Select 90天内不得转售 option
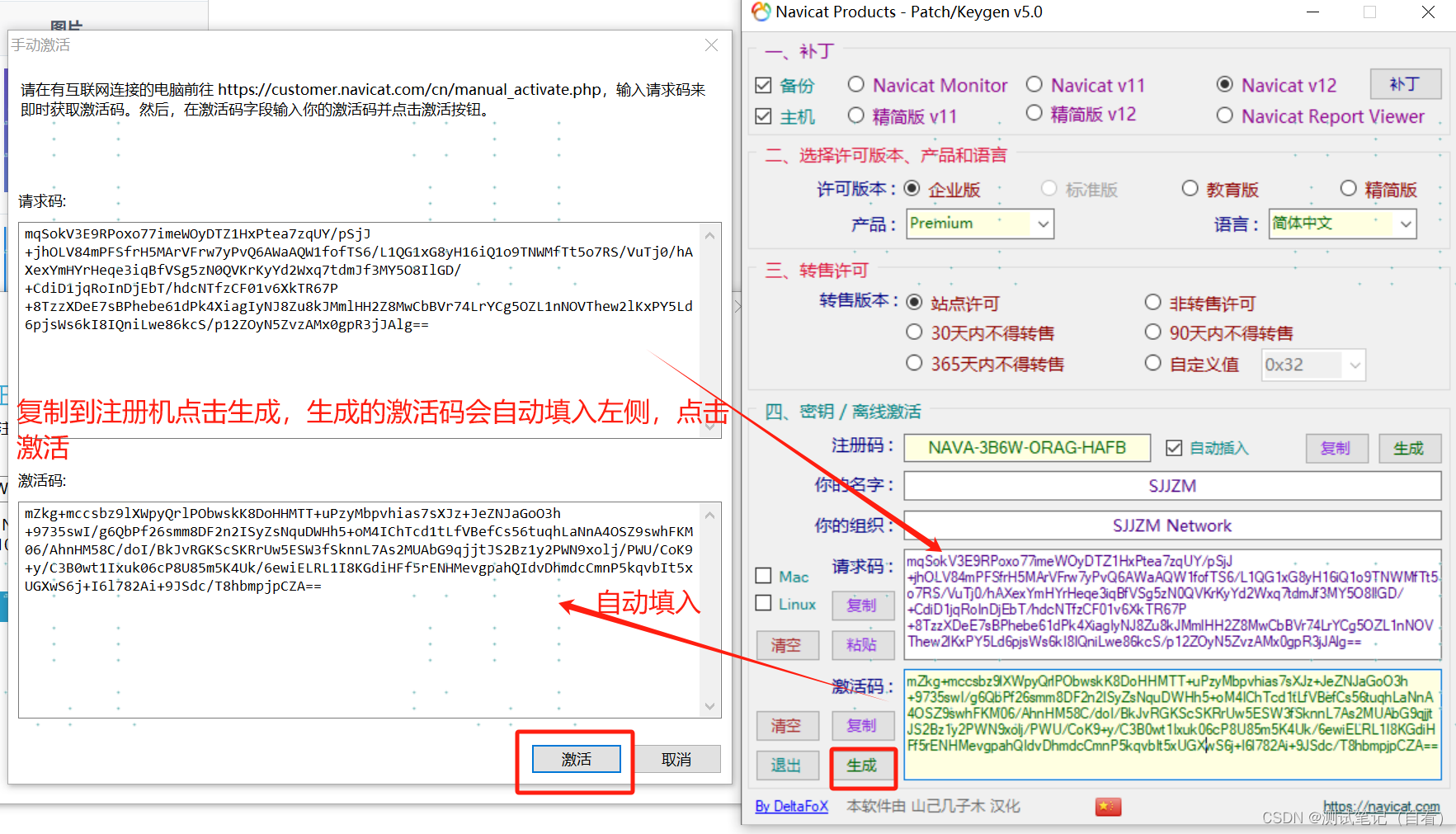The image size is (1456, 834). 1153,332
